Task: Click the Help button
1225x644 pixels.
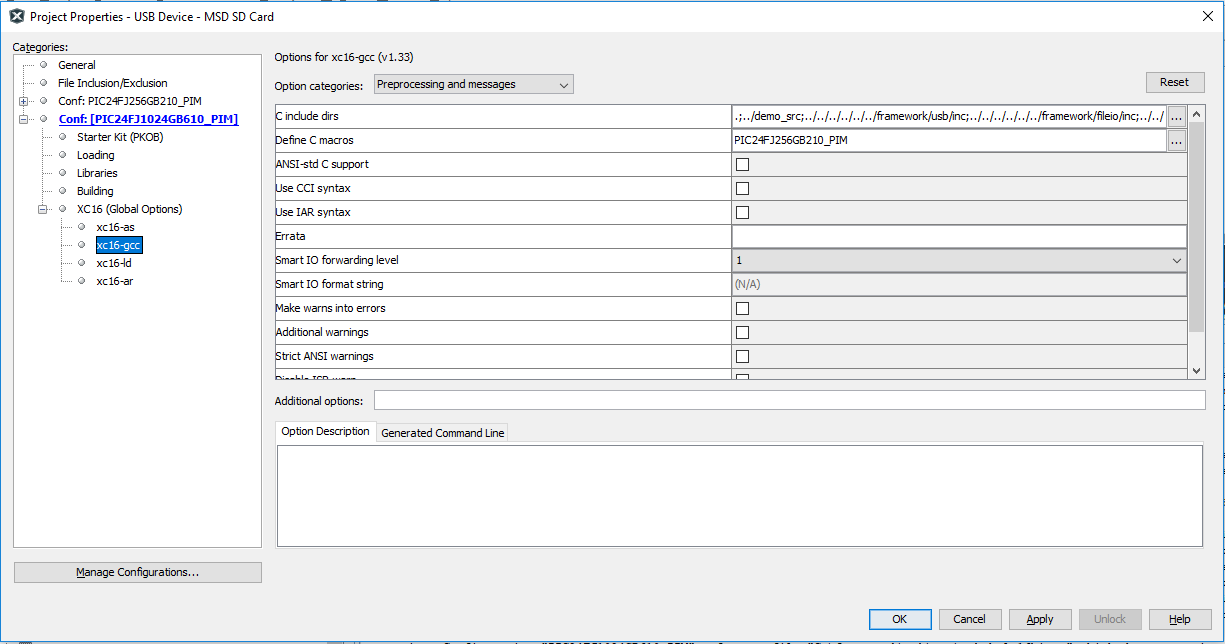Action: point(1180,619)
